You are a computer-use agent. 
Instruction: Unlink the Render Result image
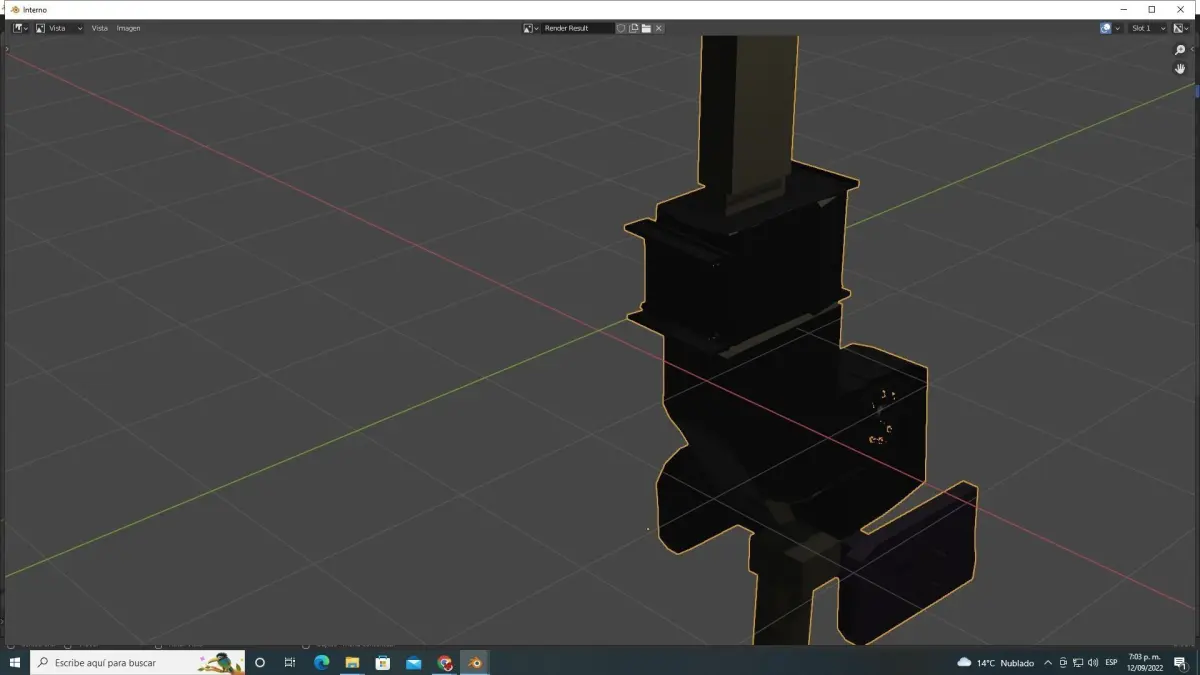(659, 28)
